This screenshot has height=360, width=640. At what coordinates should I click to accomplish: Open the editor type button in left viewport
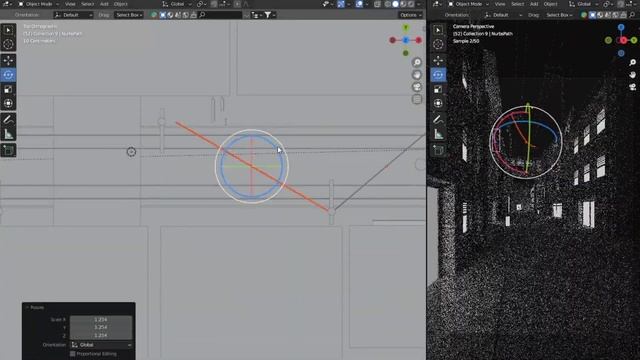tap(6, 4)
